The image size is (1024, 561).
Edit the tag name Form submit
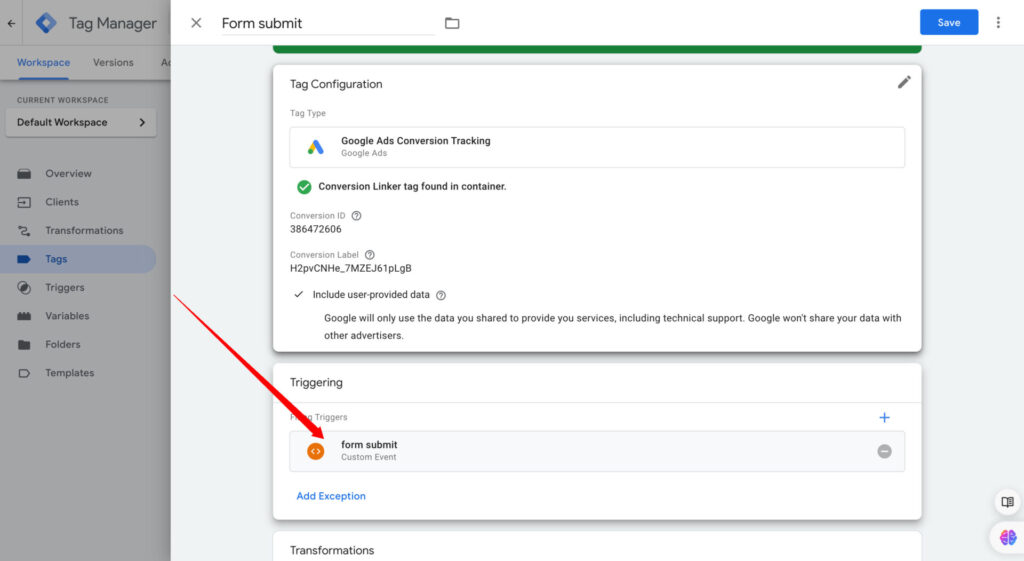pos(328,24)
